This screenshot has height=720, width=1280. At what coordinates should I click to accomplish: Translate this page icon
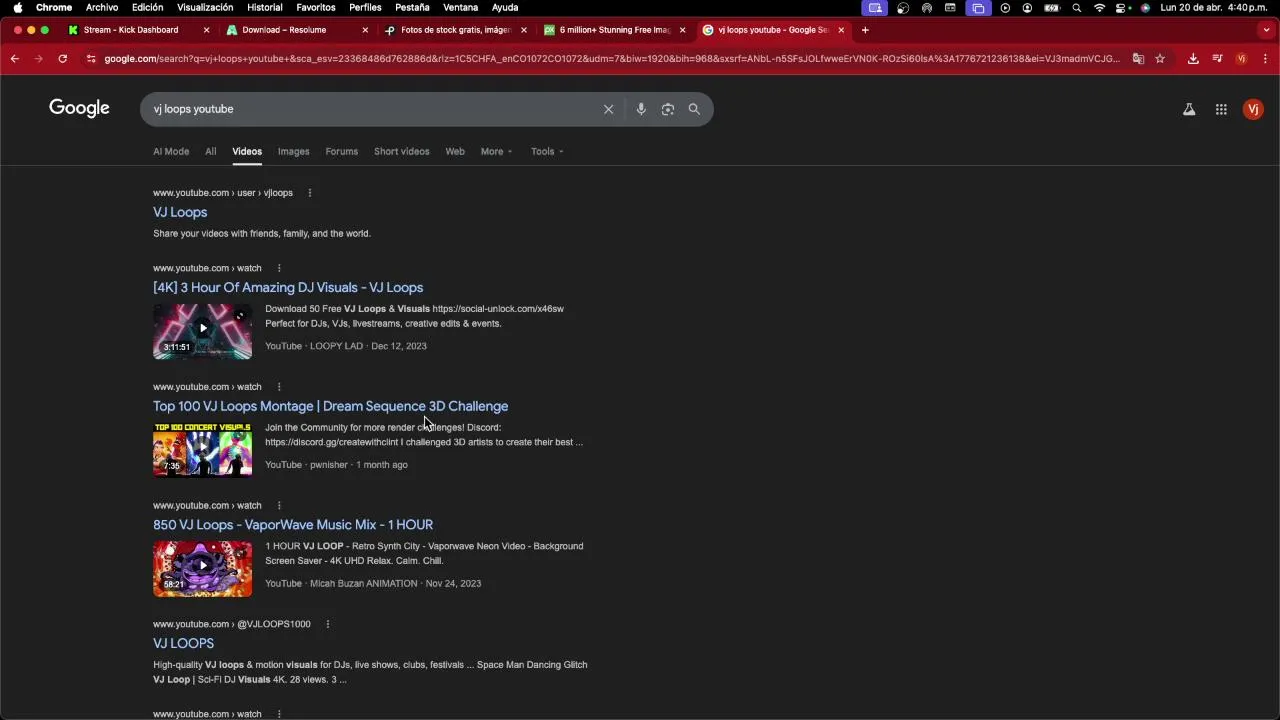(x=1138, y=59)
